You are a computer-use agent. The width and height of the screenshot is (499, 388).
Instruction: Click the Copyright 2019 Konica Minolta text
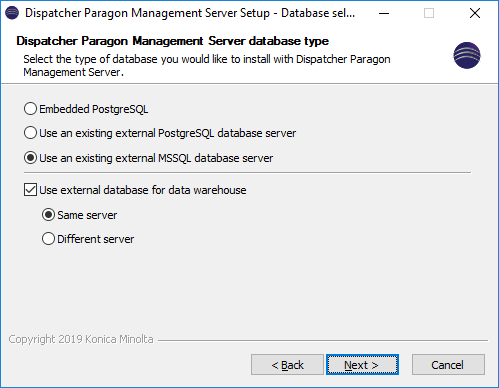(x=81, y=339)
